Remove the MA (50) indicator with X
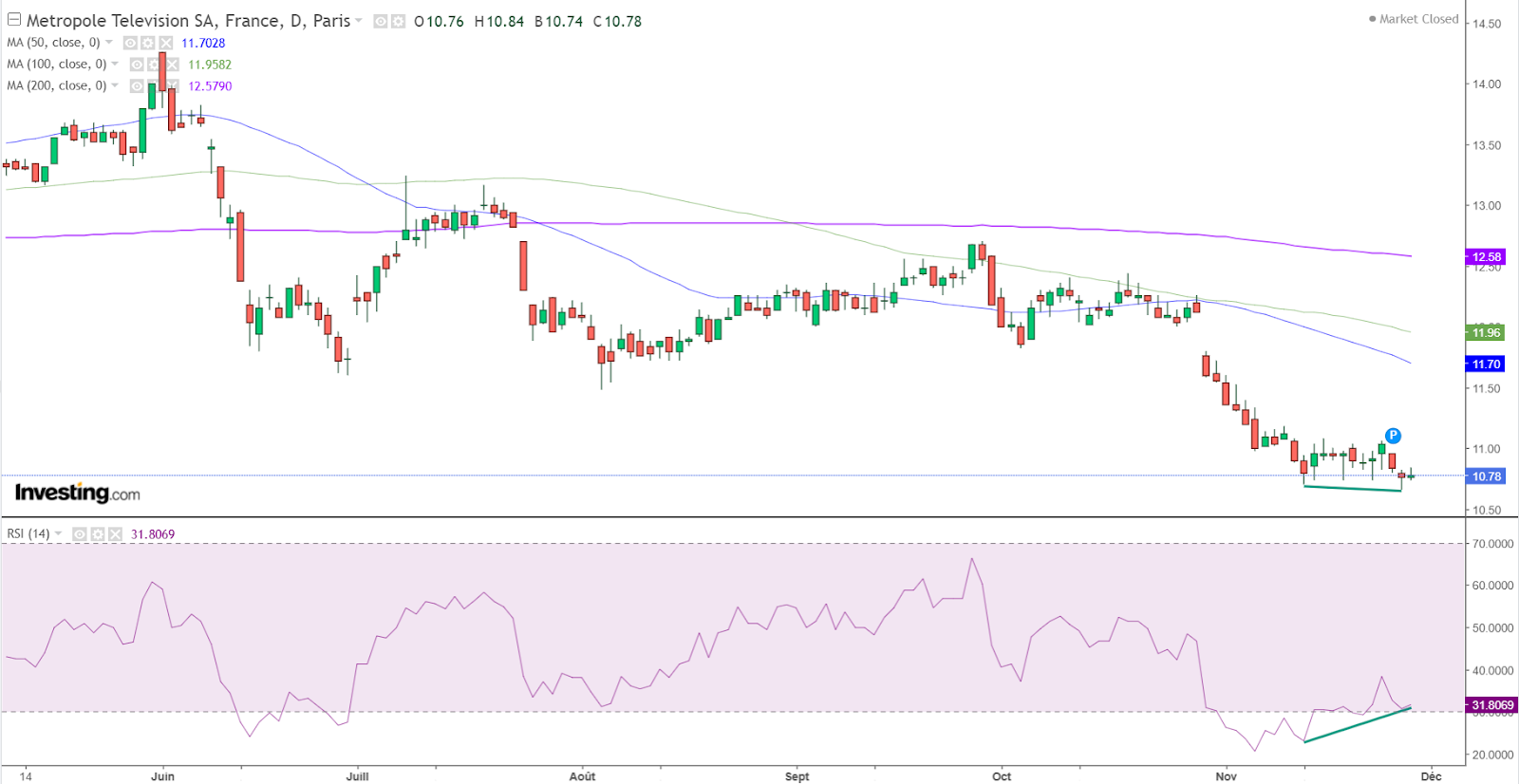Image resolution: width=1519 pixels, height=784 pixels. tap(165, 43)
